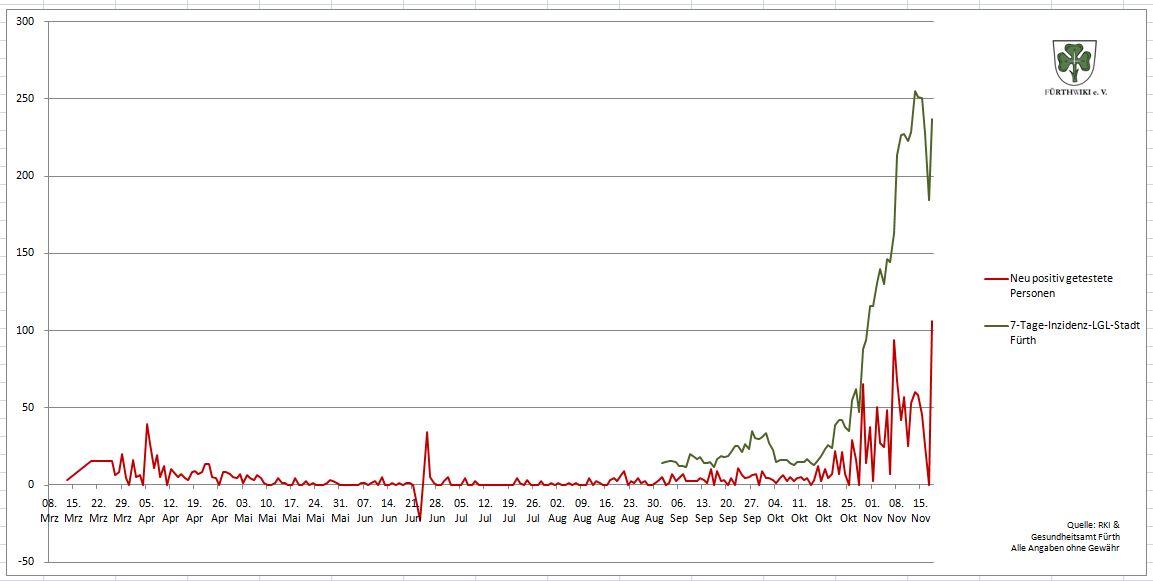Viewport: 1153px width, 581px height.
Task: Click the Fürthwiki clover leaf logo
Action: (x=1075, y=62)
